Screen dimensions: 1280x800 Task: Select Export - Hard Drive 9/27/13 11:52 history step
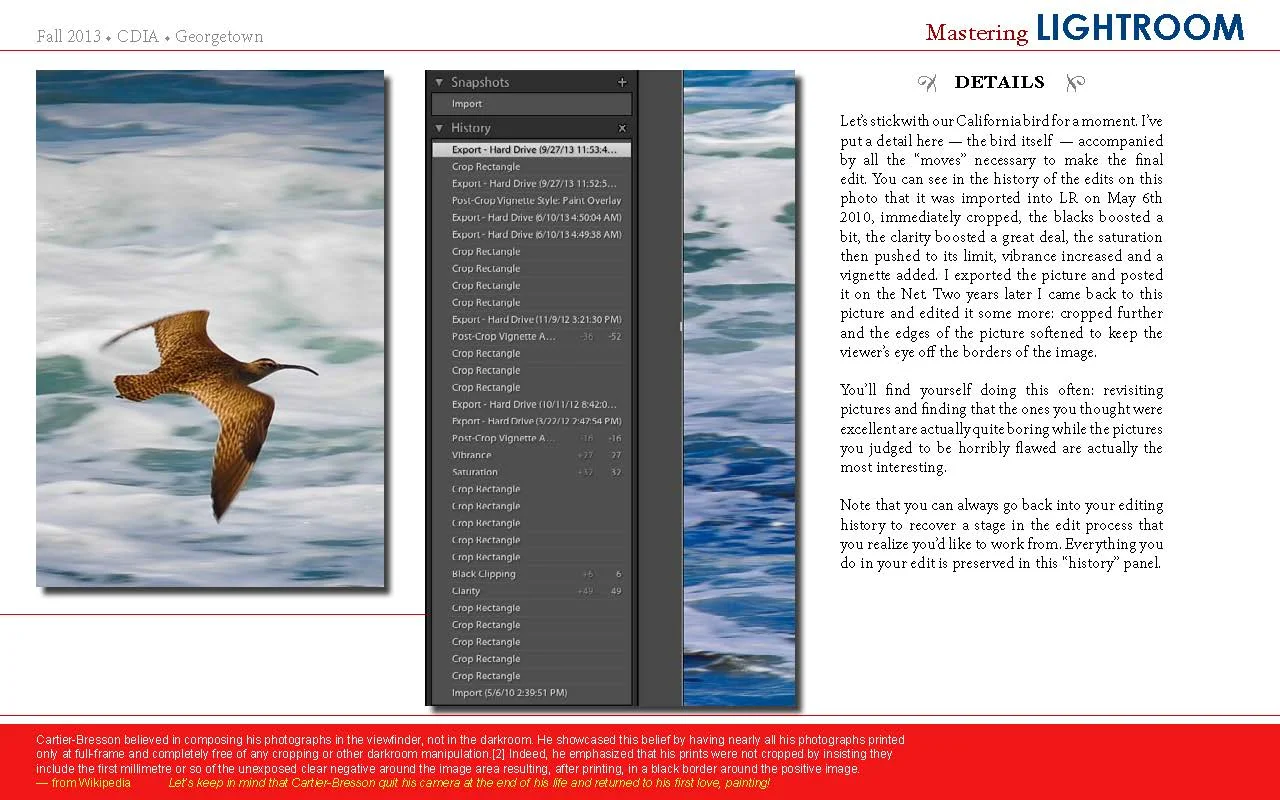coord(532,184)
